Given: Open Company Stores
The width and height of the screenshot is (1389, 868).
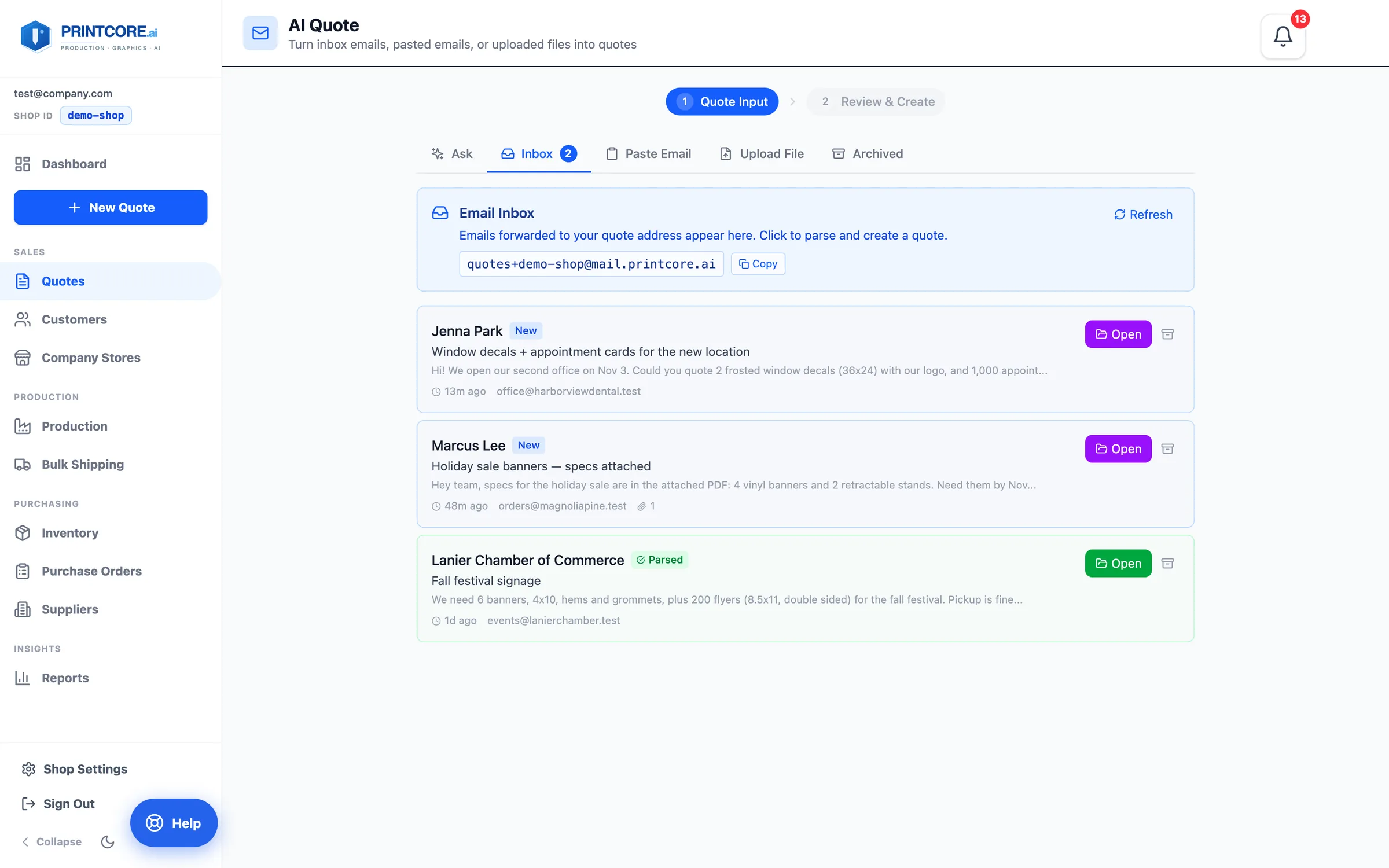Looking at the screenshot, I should pyautogui.click(x=111, y=358).
